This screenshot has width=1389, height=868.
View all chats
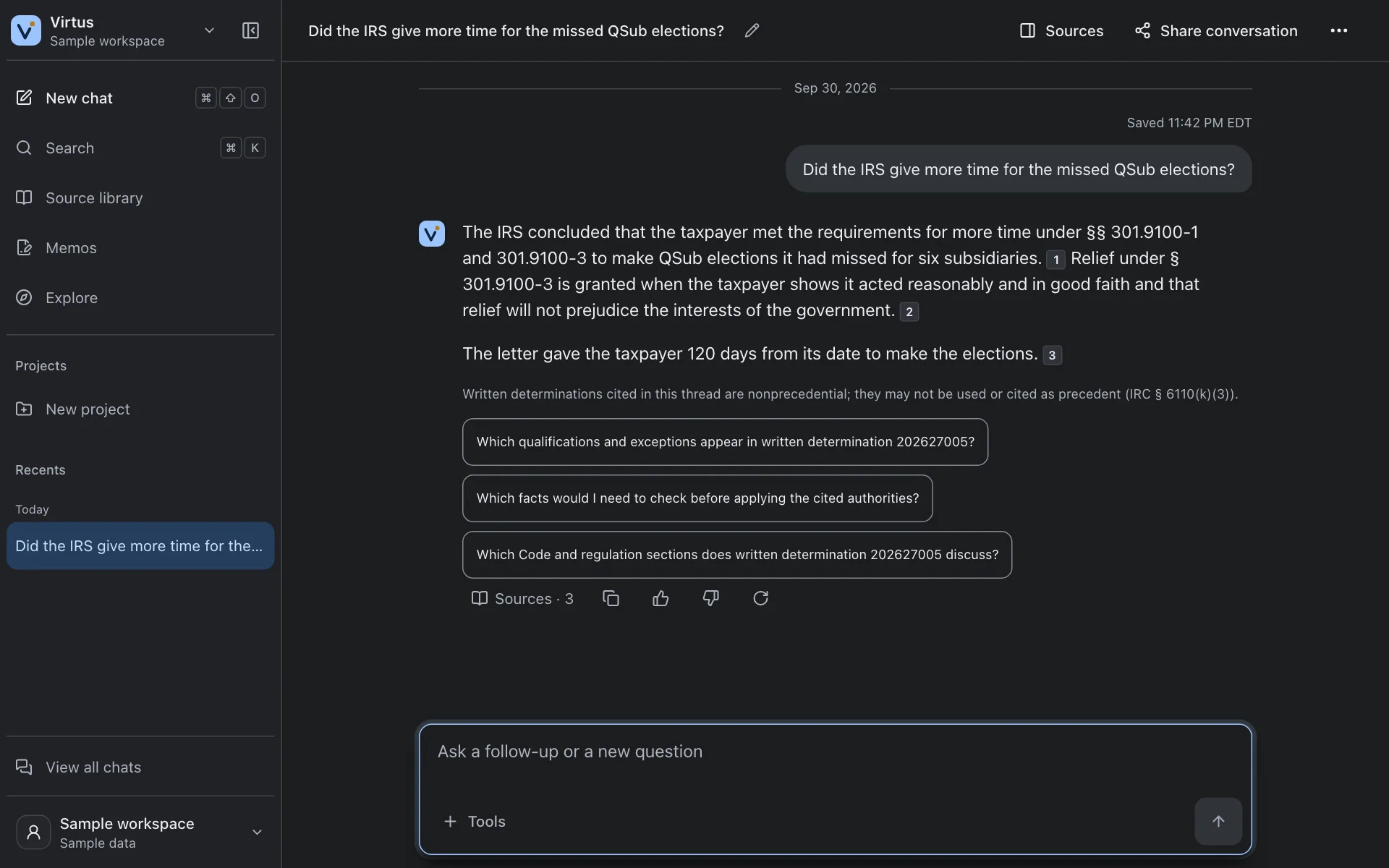(140, 767)
